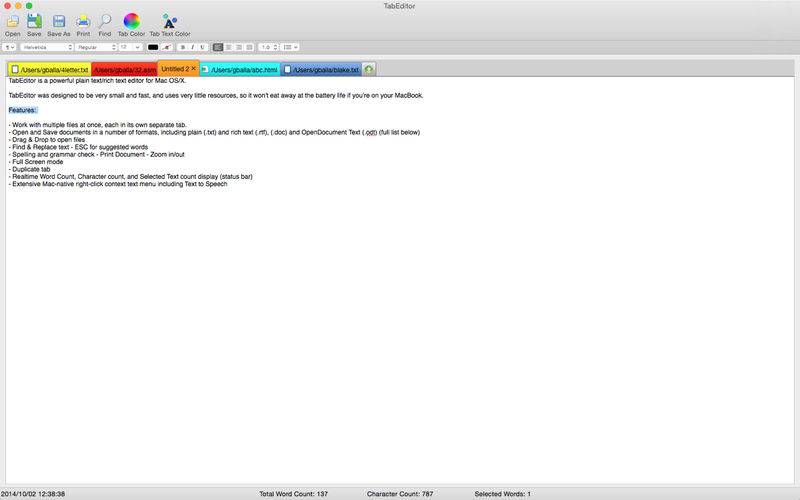This screenshot has height=500, width=800.
Task: Click the date and time status entry
Action: (33, 494)
